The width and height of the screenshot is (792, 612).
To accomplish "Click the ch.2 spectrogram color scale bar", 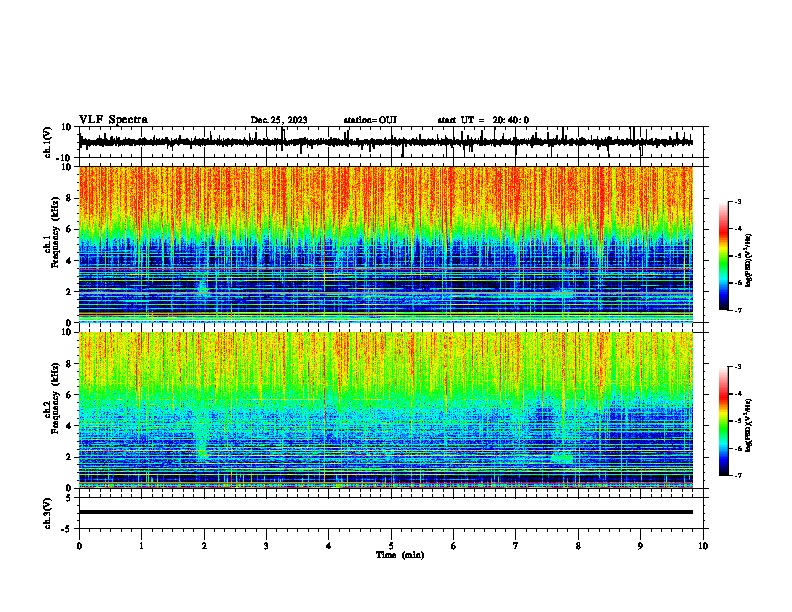I will pyautogui.click(x=723, y=421).
